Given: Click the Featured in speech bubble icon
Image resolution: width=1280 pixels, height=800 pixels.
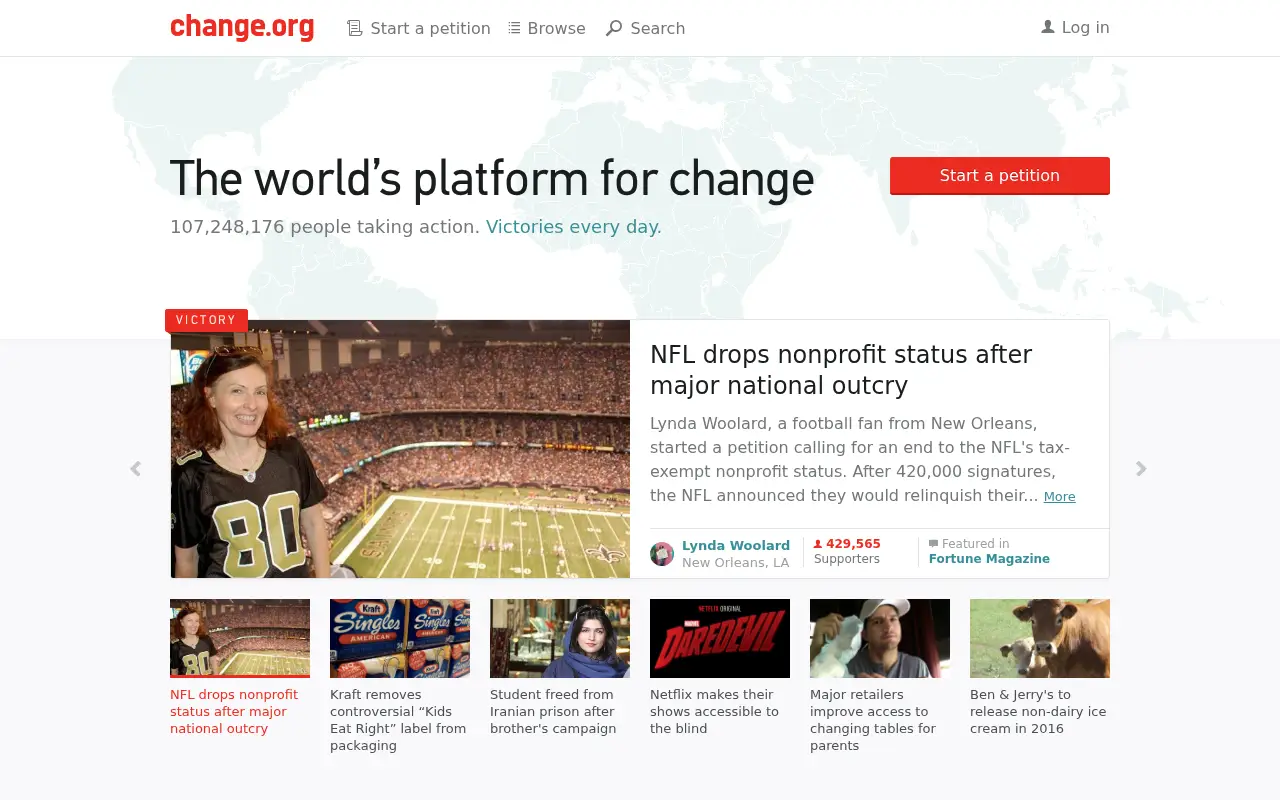Looking at the screenshot, I should click(933, 544).
